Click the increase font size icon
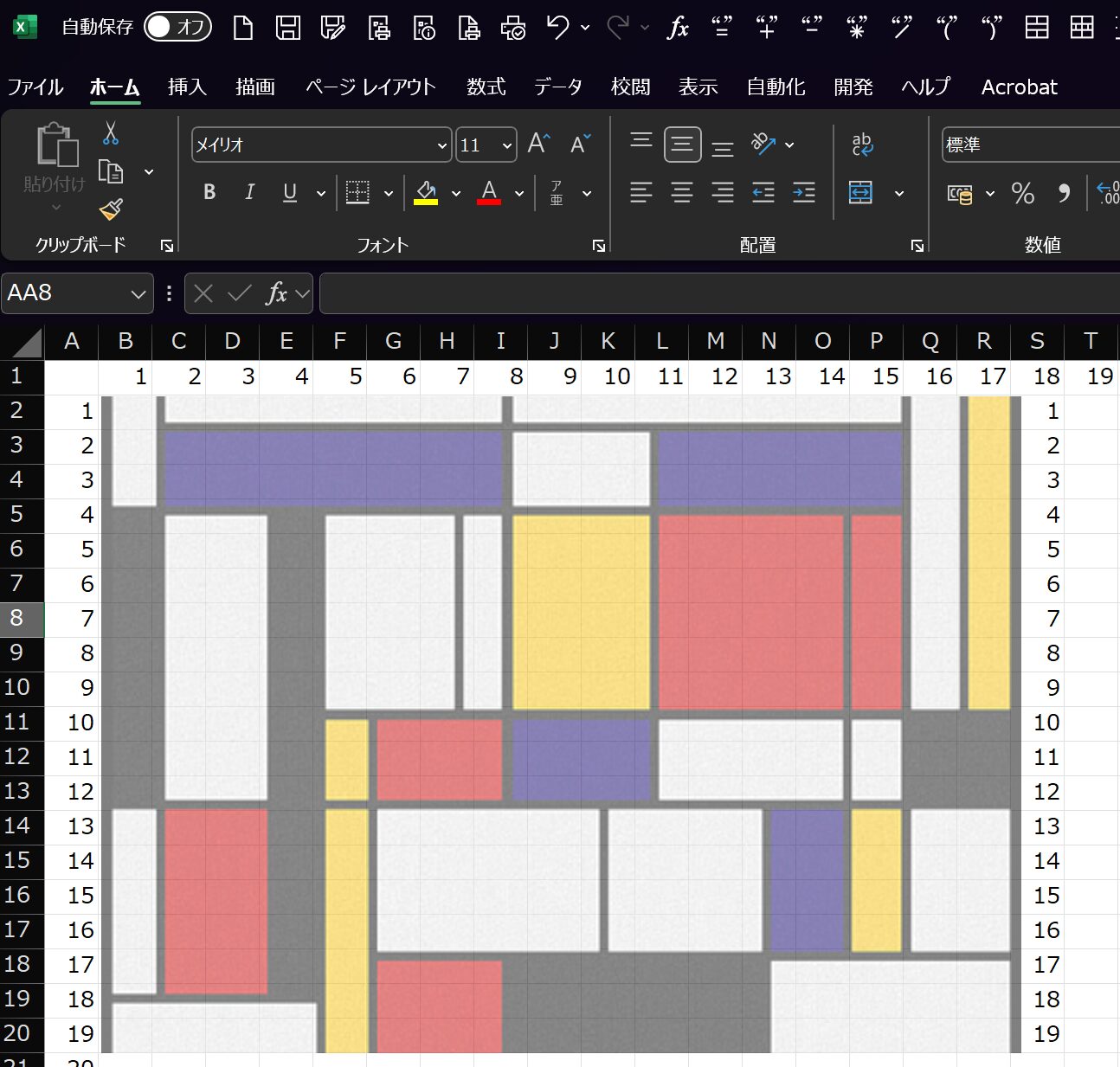1120x1067 pixels. 538,144
